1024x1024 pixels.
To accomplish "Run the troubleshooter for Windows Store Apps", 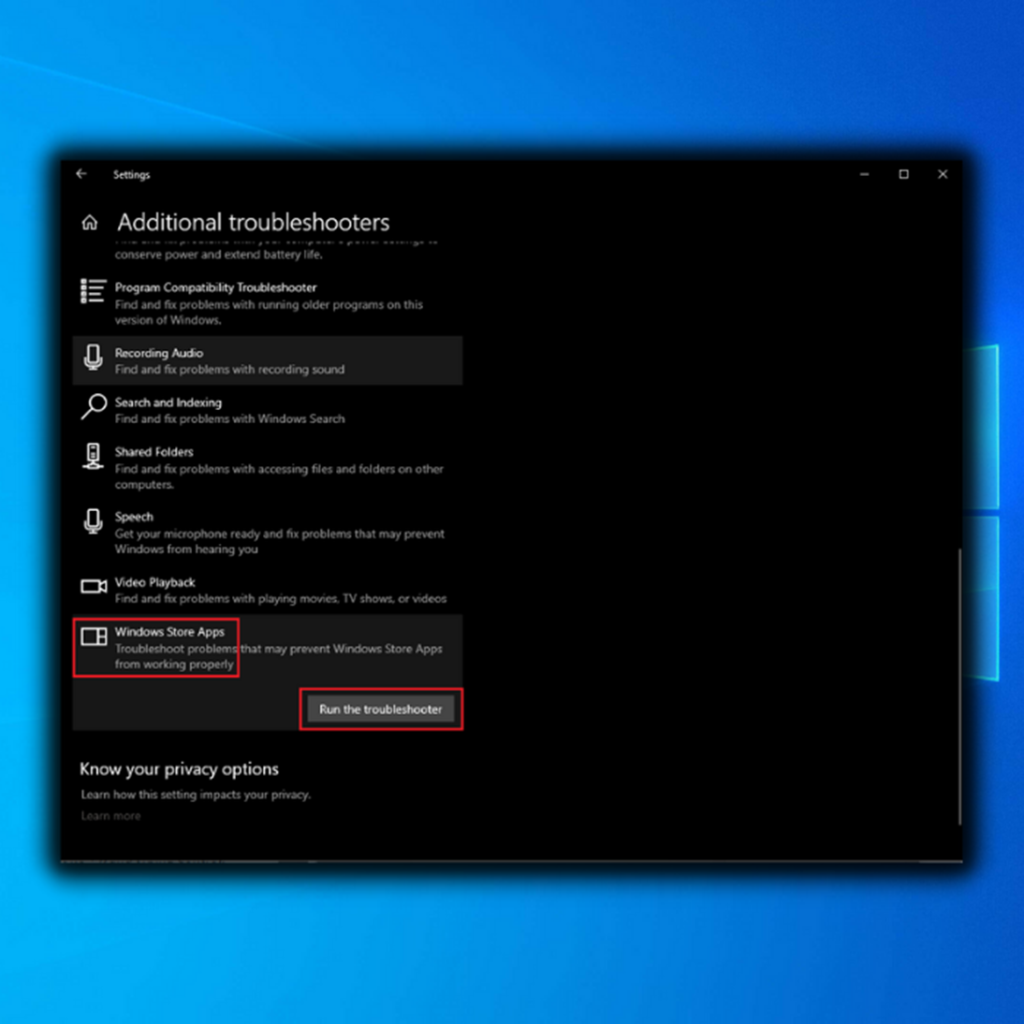I will 380,709.
